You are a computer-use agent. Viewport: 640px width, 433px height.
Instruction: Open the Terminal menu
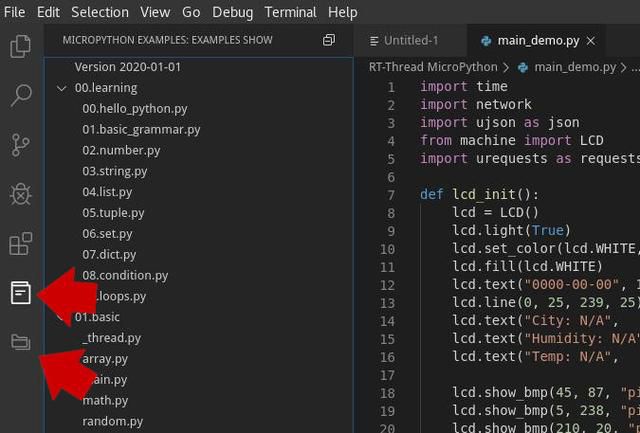tap(290, 12)
